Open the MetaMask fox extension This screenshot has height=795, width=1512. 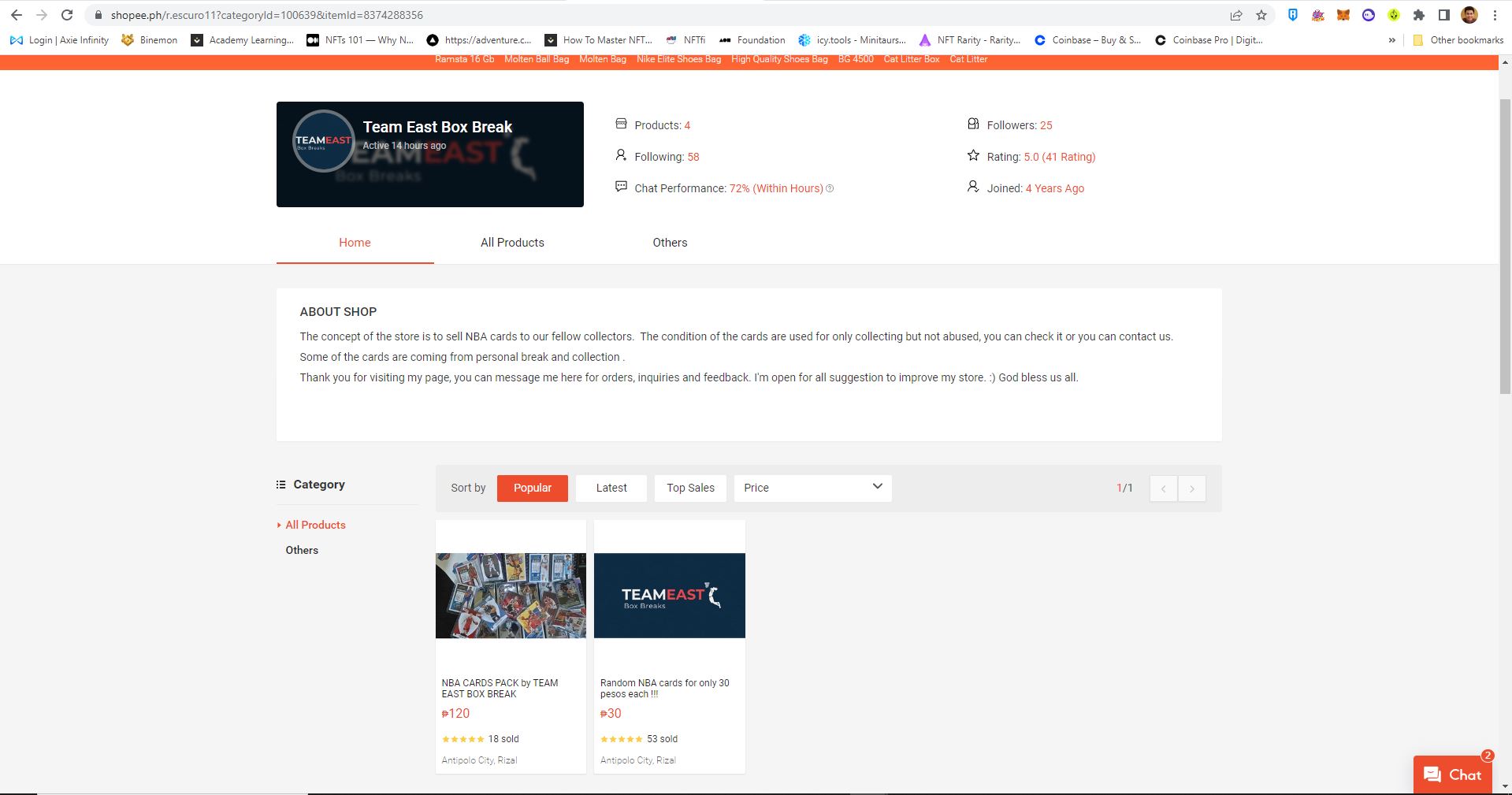coord(1343,15)
